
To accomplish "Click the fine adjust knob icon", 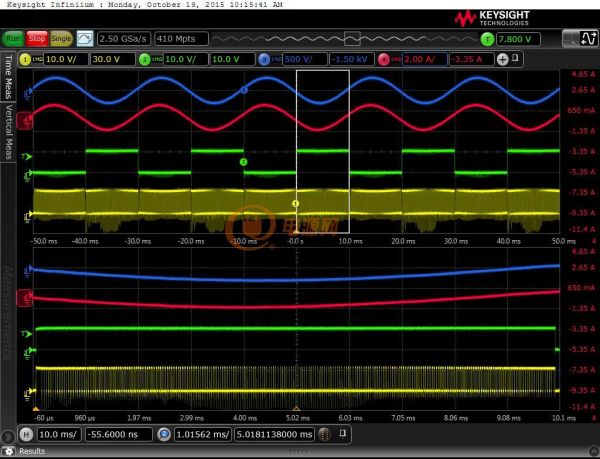I will 324,435.
